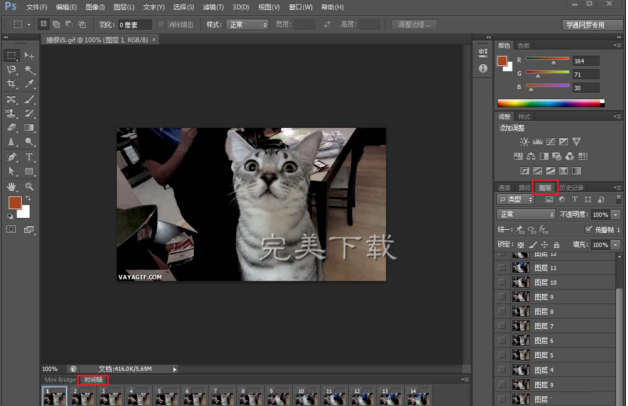This screenshot has width=628, height=406.
Task: Select the Rectangular Marquee tool
Action: (x=11, y=55)
